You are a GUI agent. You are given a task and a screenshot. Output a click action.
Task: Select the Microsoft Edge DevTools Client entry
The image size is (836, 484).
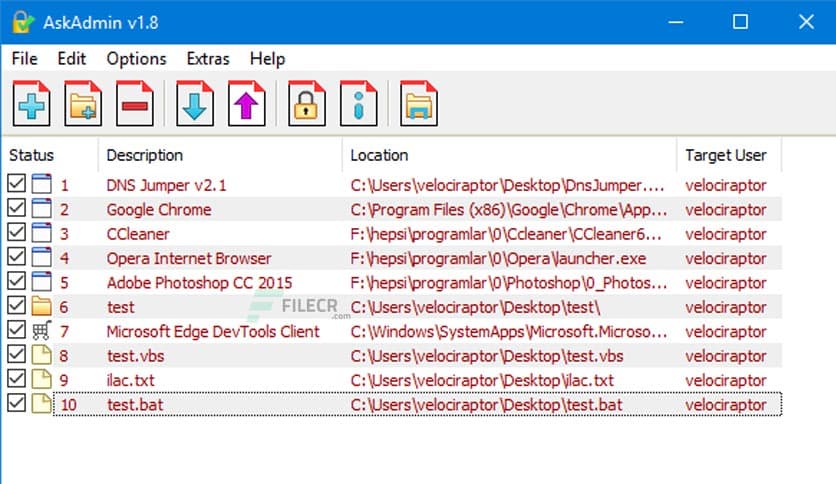click(213, 332)
